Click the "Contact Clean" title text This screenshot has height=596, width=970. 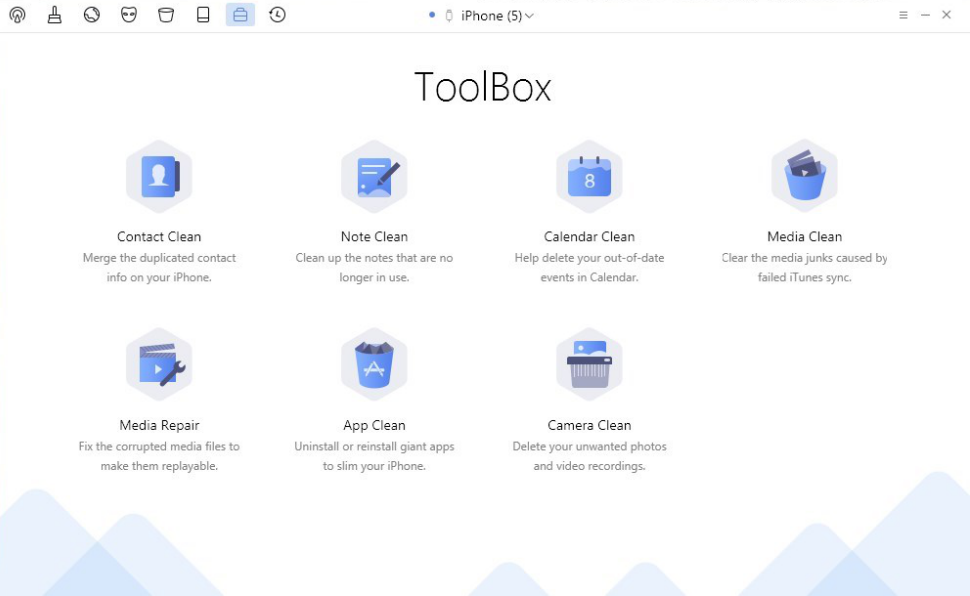[x=159, y=236]
